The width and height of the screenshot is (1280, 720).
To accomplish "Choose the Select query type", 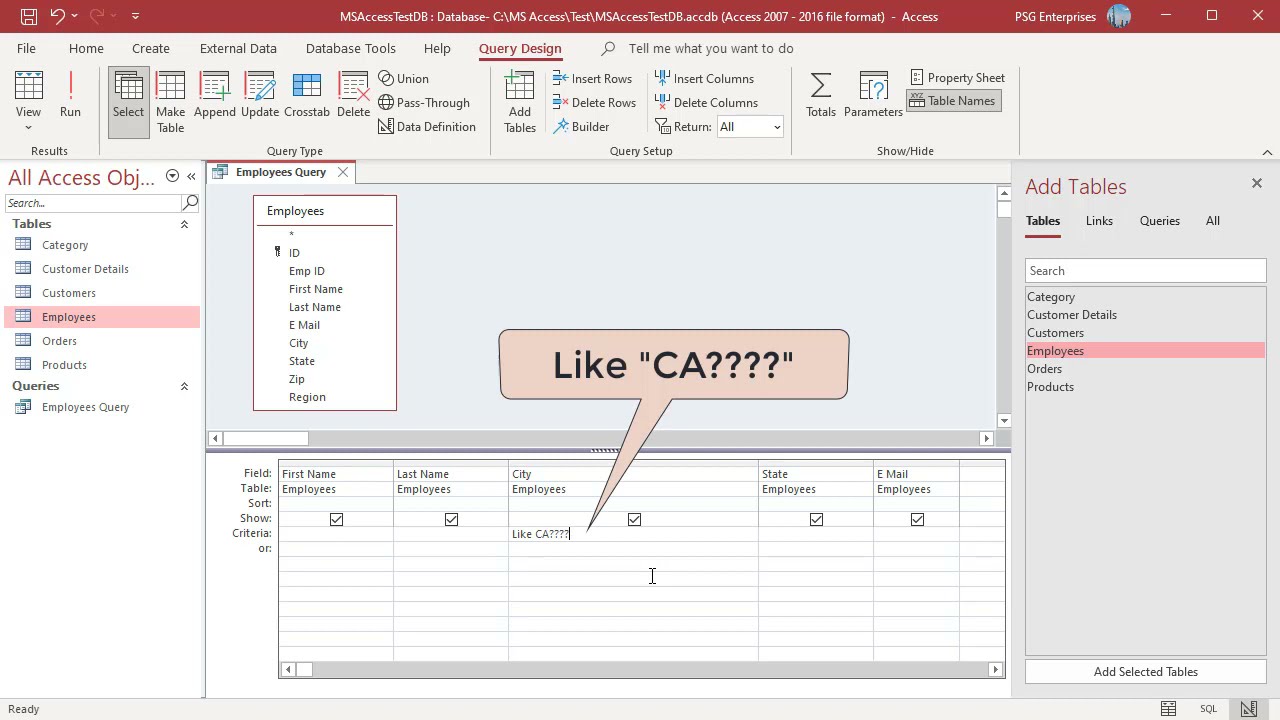I will click(x=128, y=102).
